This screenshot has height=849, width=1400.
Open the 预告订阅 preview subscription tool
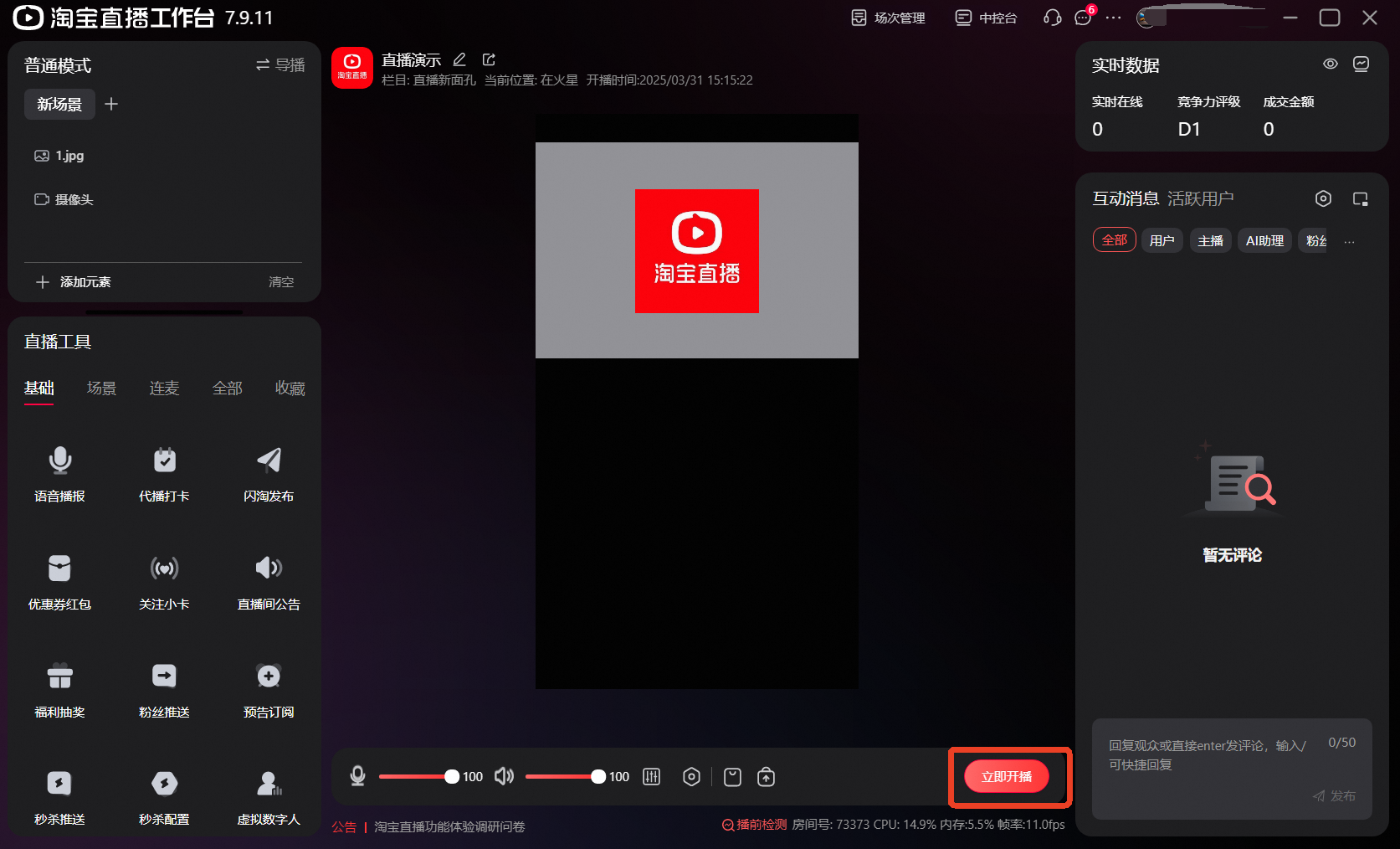pyautogui.click(x=269, y=689)
